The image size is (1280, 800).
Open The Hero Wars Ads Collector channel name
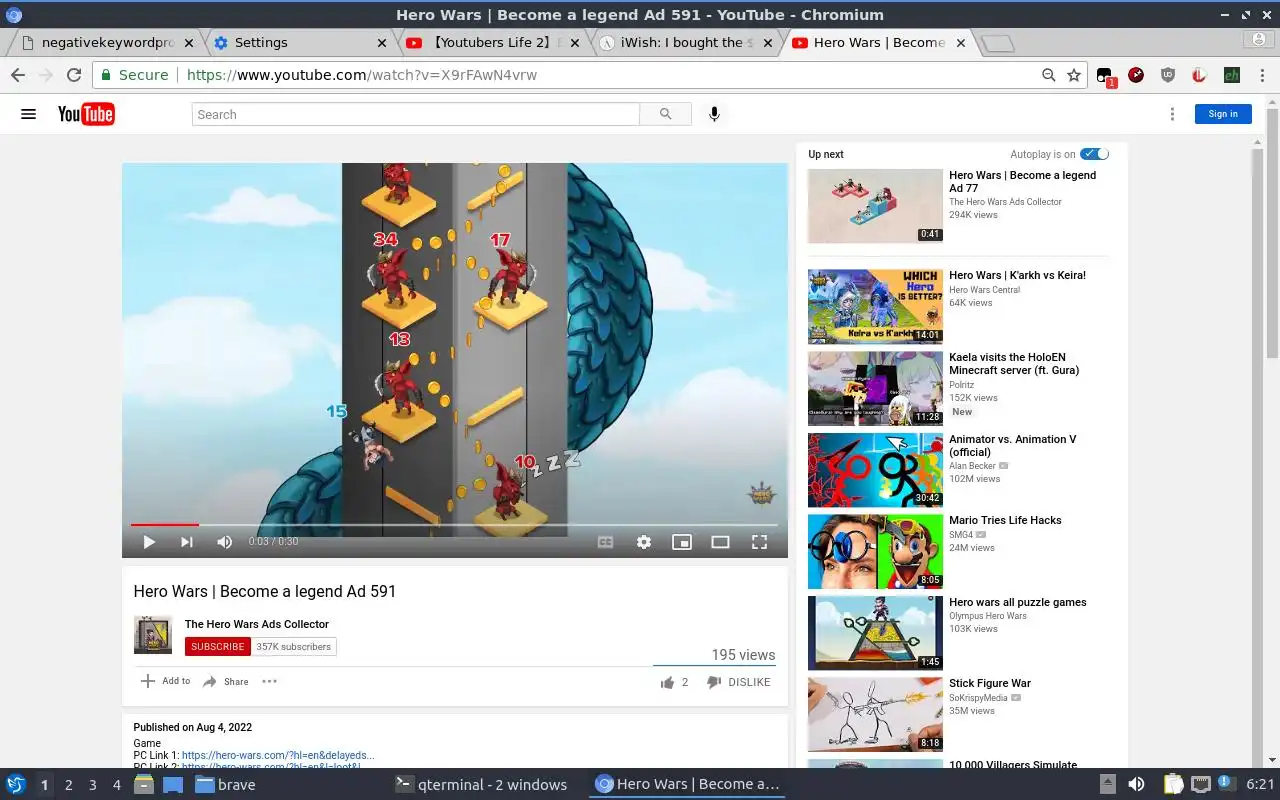257,624
